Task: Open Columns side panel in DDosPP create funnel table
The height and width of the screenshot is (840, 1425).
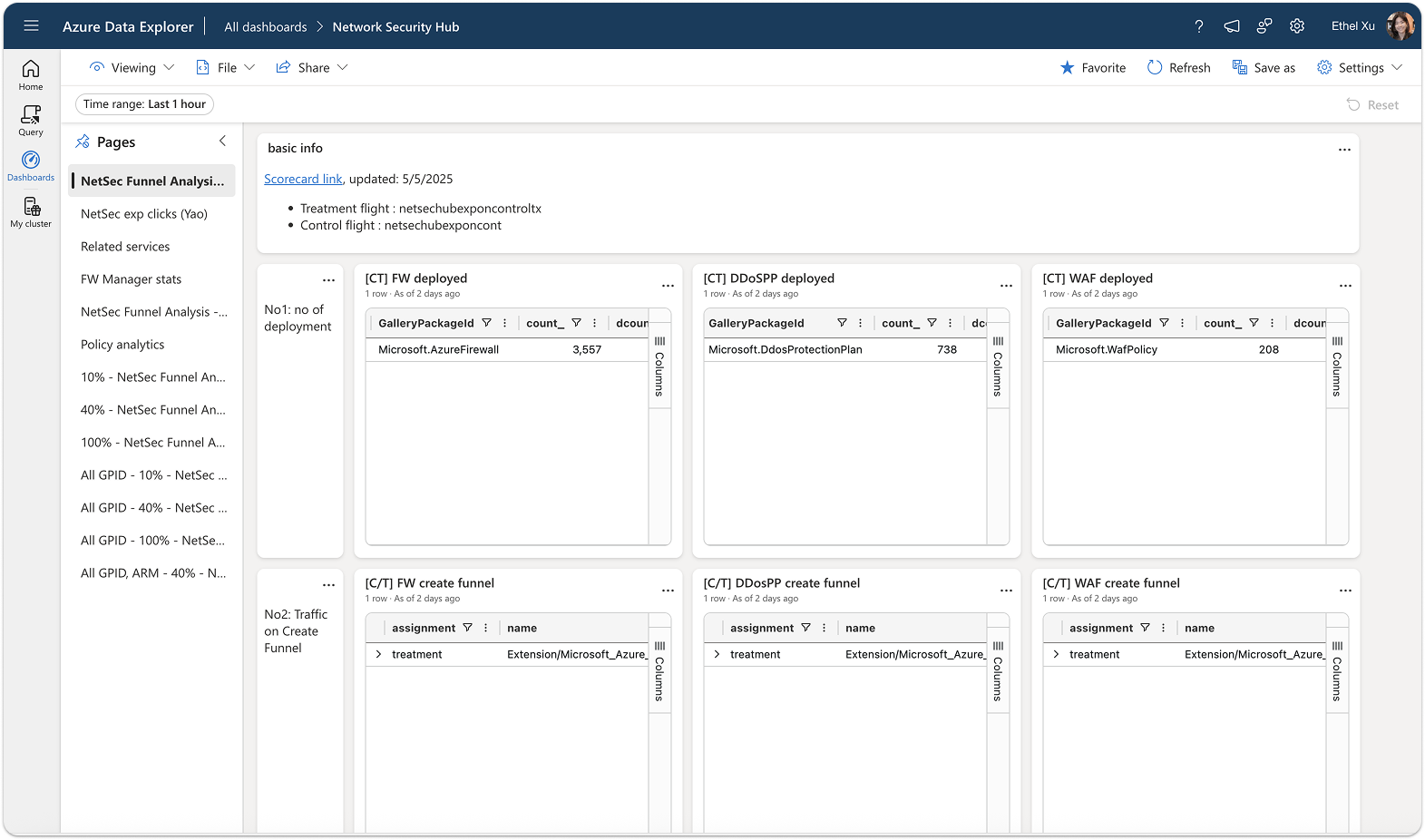Action: click(998, 671)
